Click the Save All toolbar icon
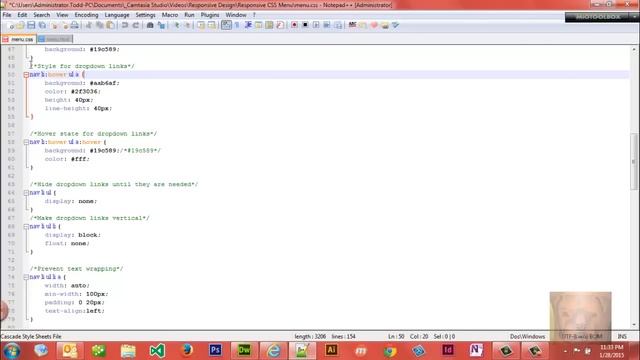Viewport: 640px width, 360px height. coord(42,25)
